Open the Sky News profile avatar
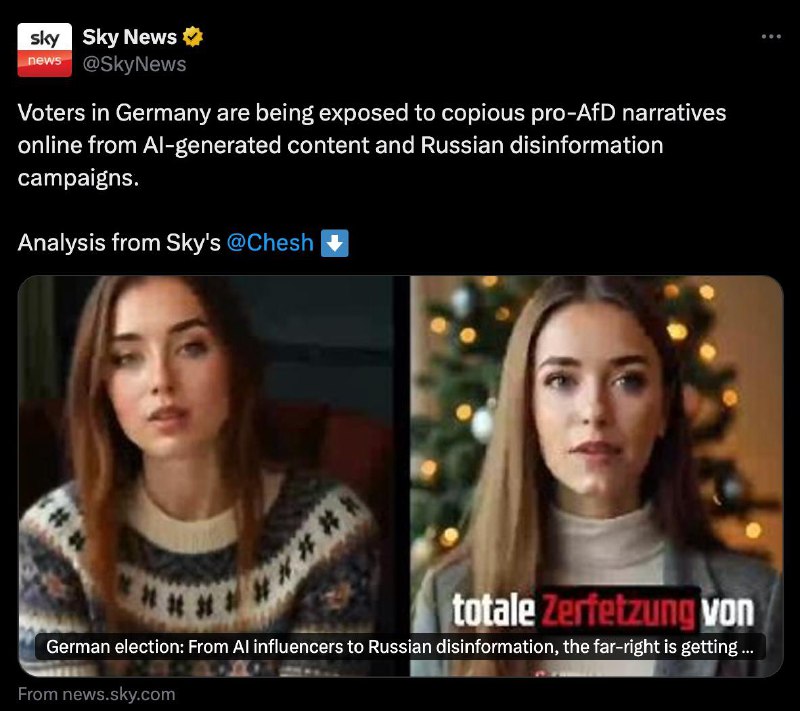This screenshot has height=711, width=800. (x=44, y=49)
